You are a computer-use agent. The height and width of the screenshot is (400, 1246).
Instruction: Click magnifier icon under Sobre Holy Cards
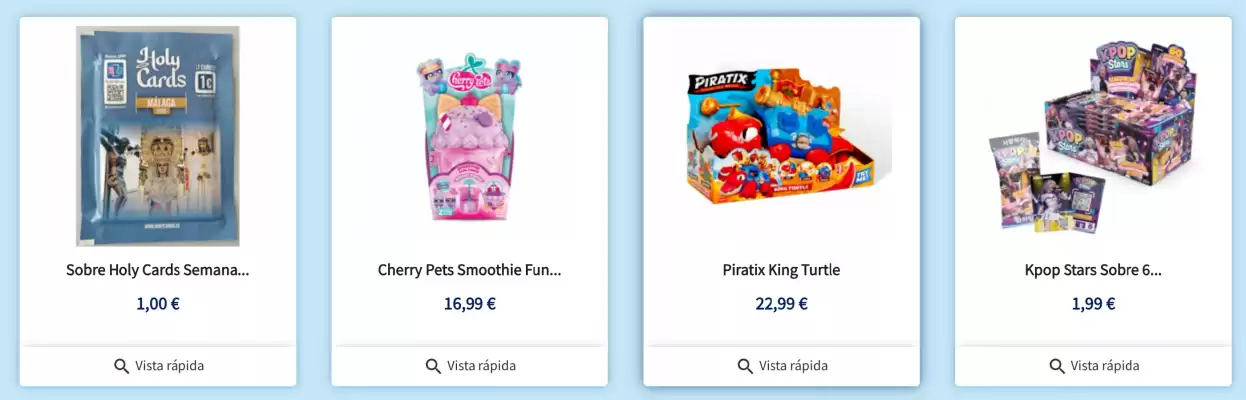(121, 366)
